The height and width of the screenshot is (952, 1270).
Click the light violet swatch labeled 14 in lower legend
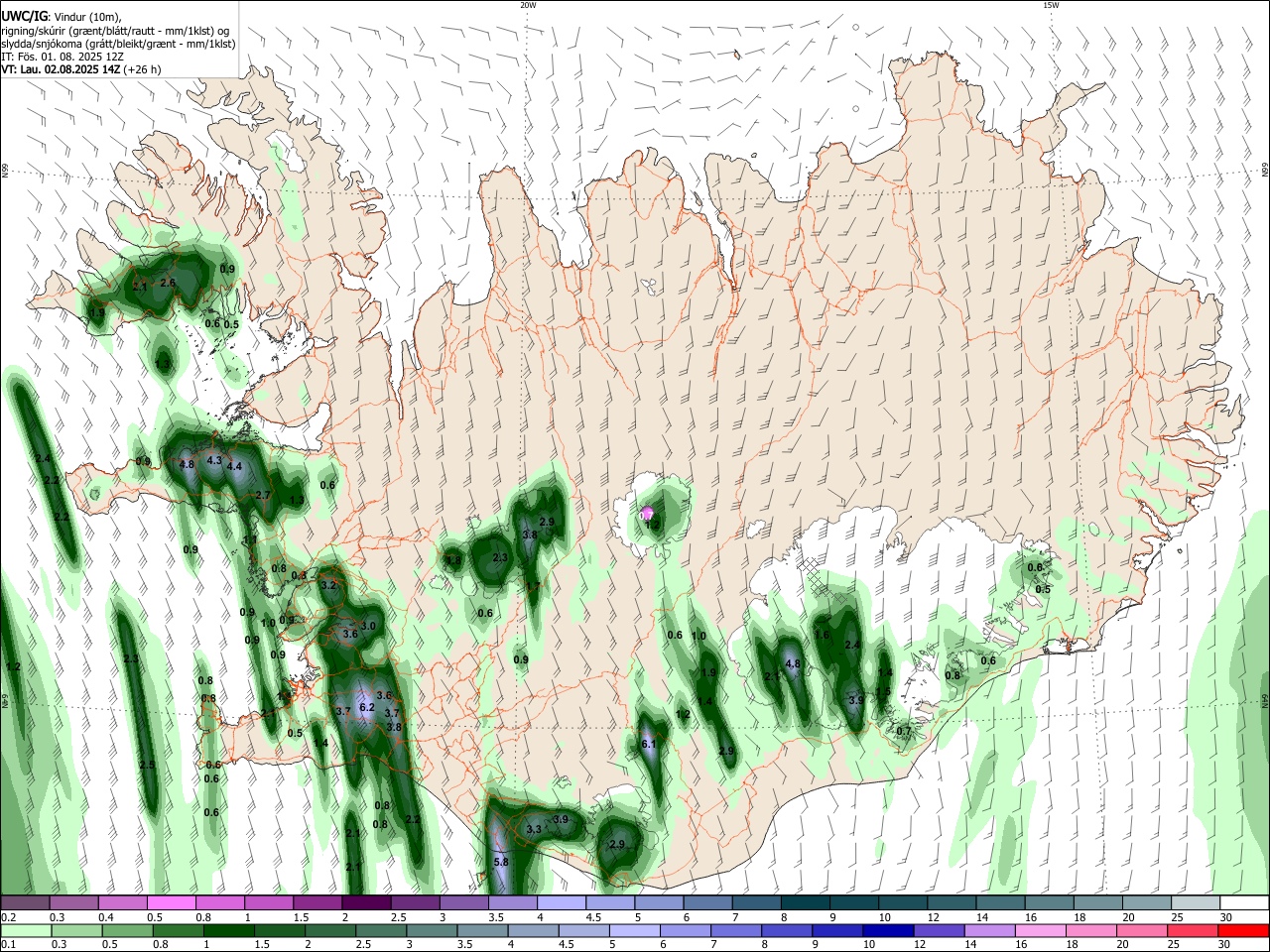click(989, 930)
